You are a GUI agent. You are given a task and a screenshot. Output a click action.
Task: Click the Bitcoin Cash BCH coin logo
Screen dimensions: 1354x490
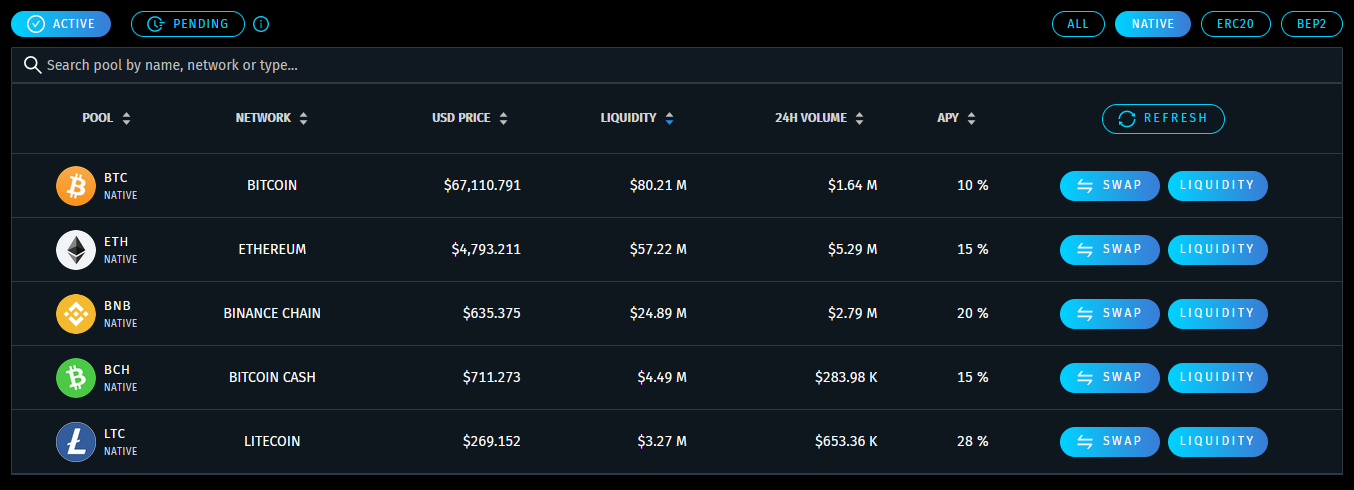(x=76, y=378)
